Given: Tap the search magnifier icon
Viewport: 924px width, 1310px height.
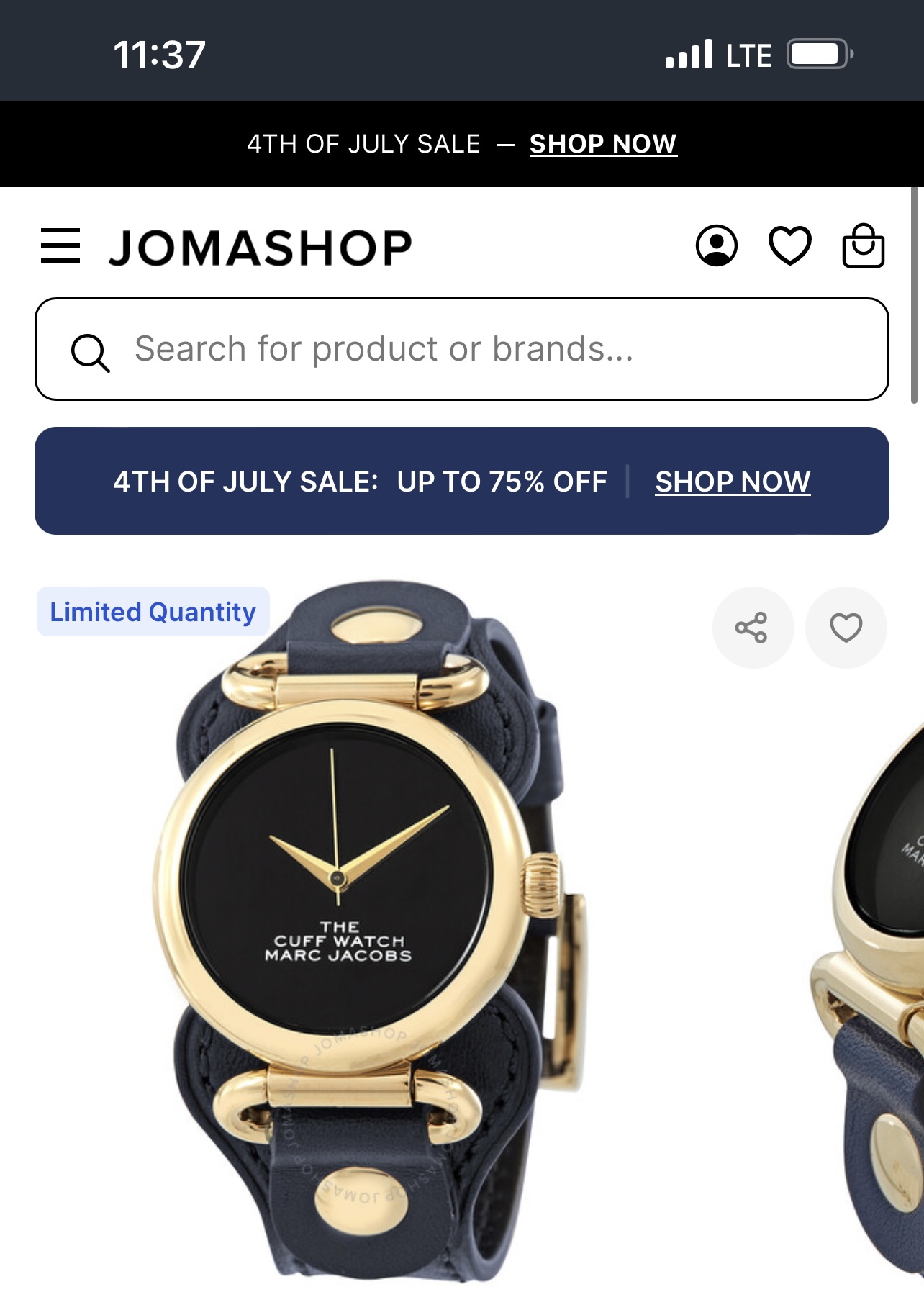Looking at the screenshot, I should [90, 353].
